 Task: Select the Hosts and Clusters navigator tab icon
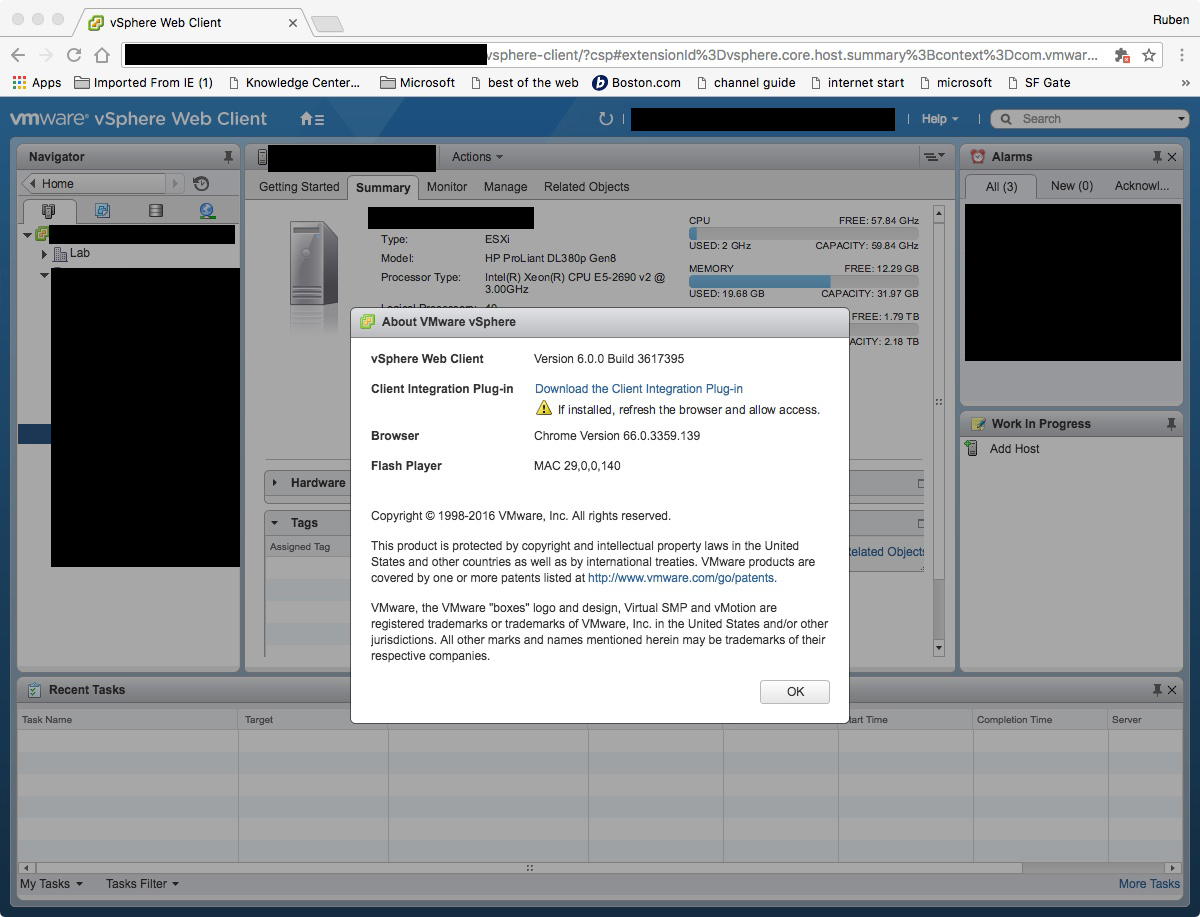click(x=49, y=210)
